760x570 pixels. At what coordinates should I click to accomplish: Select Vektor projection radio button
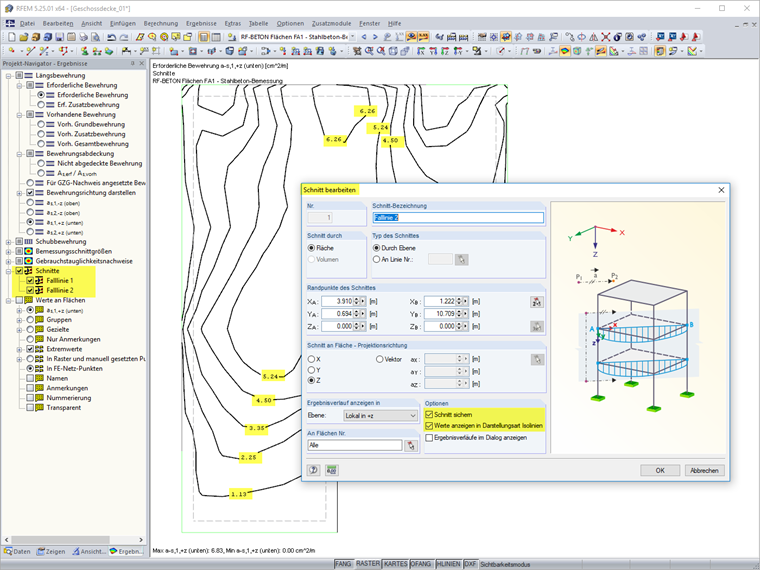[x=380, y=359]
